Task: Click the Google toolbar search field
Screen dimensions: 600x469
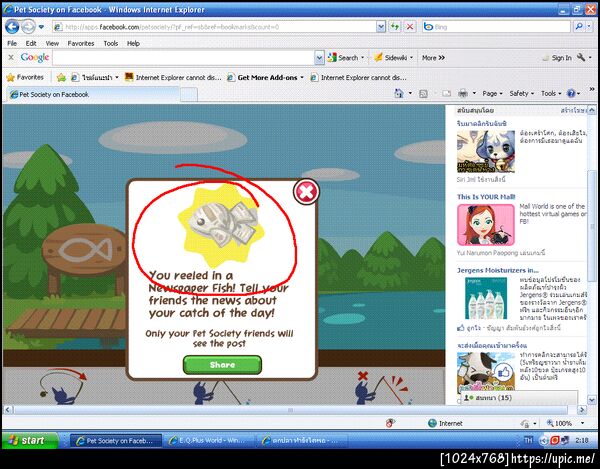Action: [x=183, y=58]
